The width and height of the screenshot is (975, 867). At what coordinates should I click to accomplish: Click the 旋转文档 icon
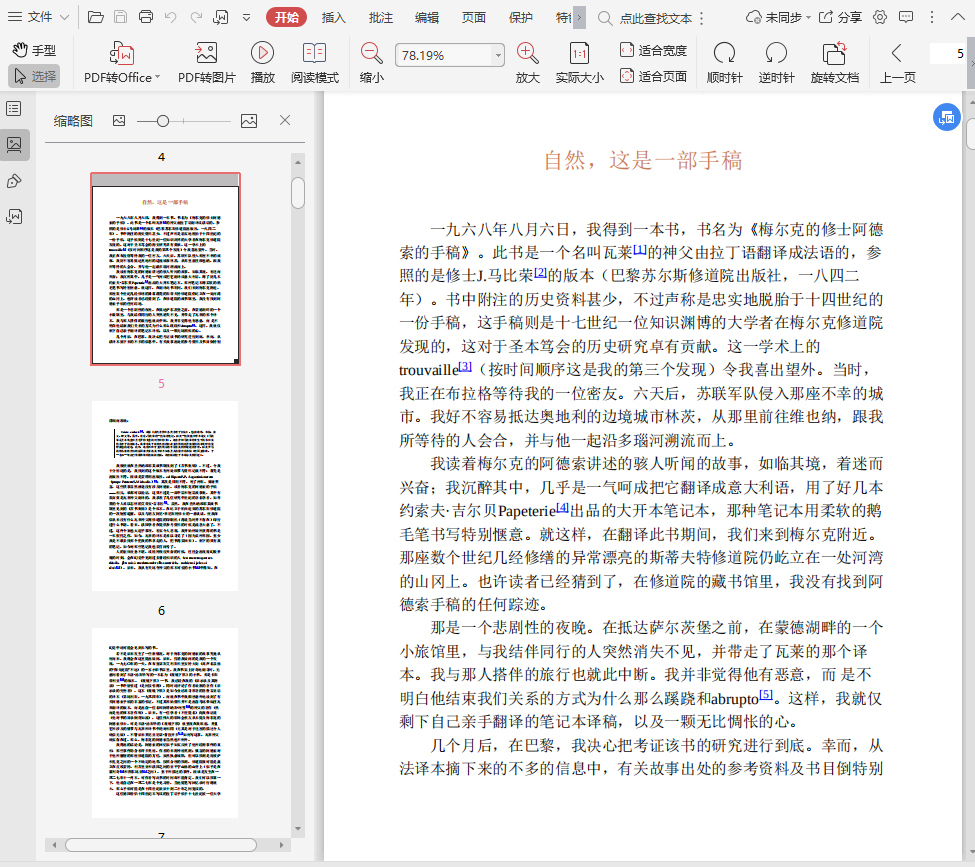(x=834, y=54)
